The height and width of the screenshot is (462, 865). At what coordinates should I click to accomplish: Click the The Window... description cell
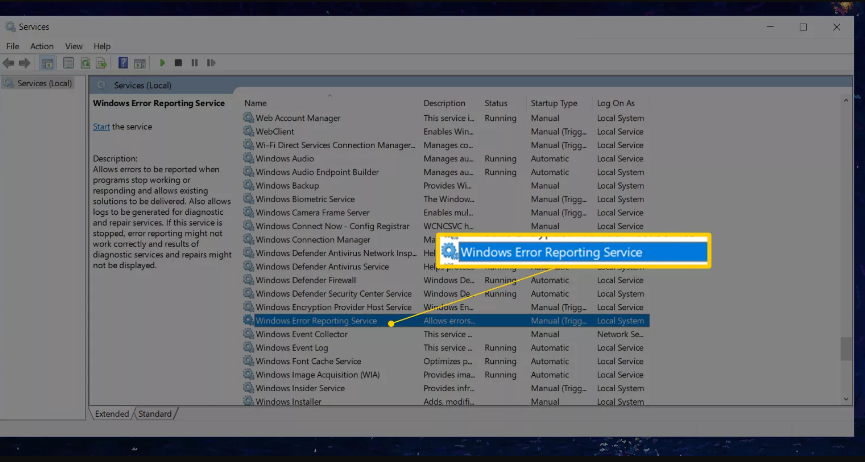(448, 199)
